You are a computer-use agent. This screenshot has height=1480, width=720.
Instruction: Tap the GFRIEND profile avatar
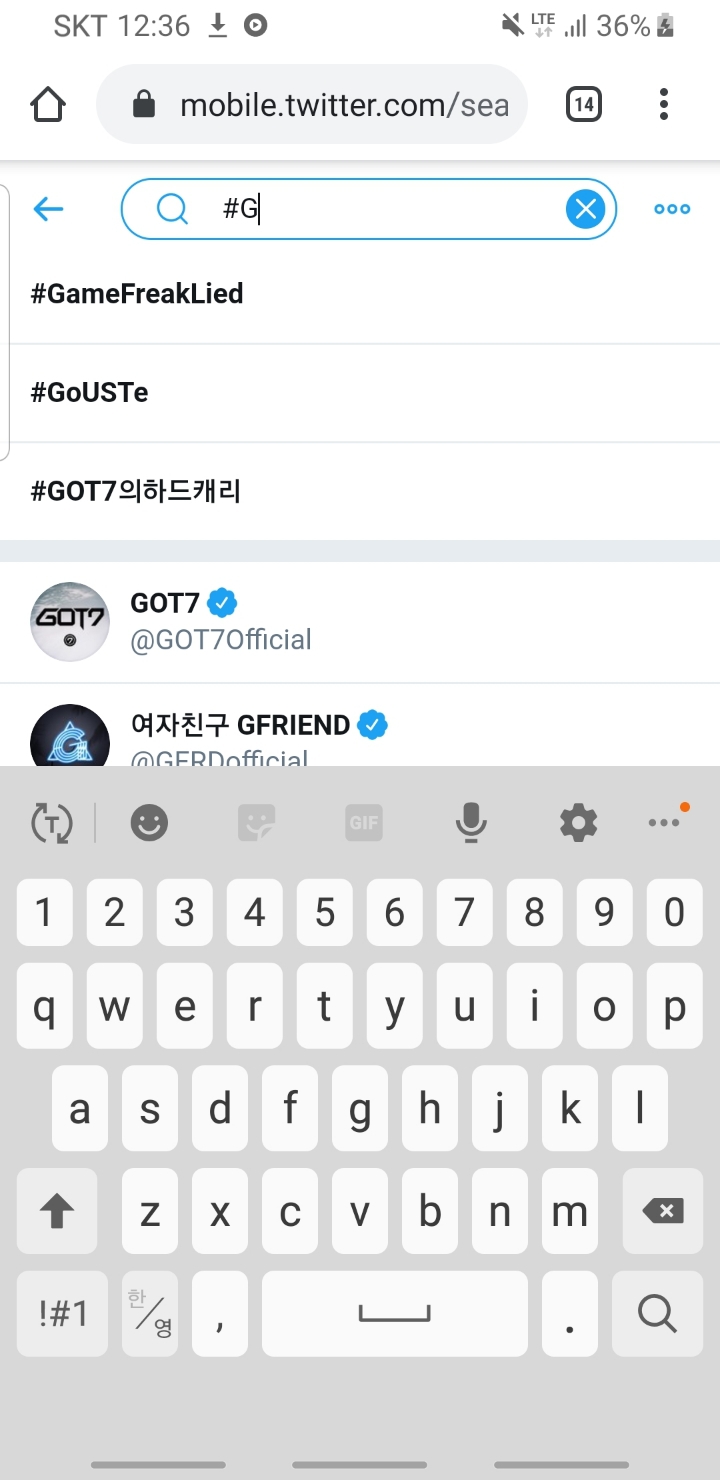[70, 737]
